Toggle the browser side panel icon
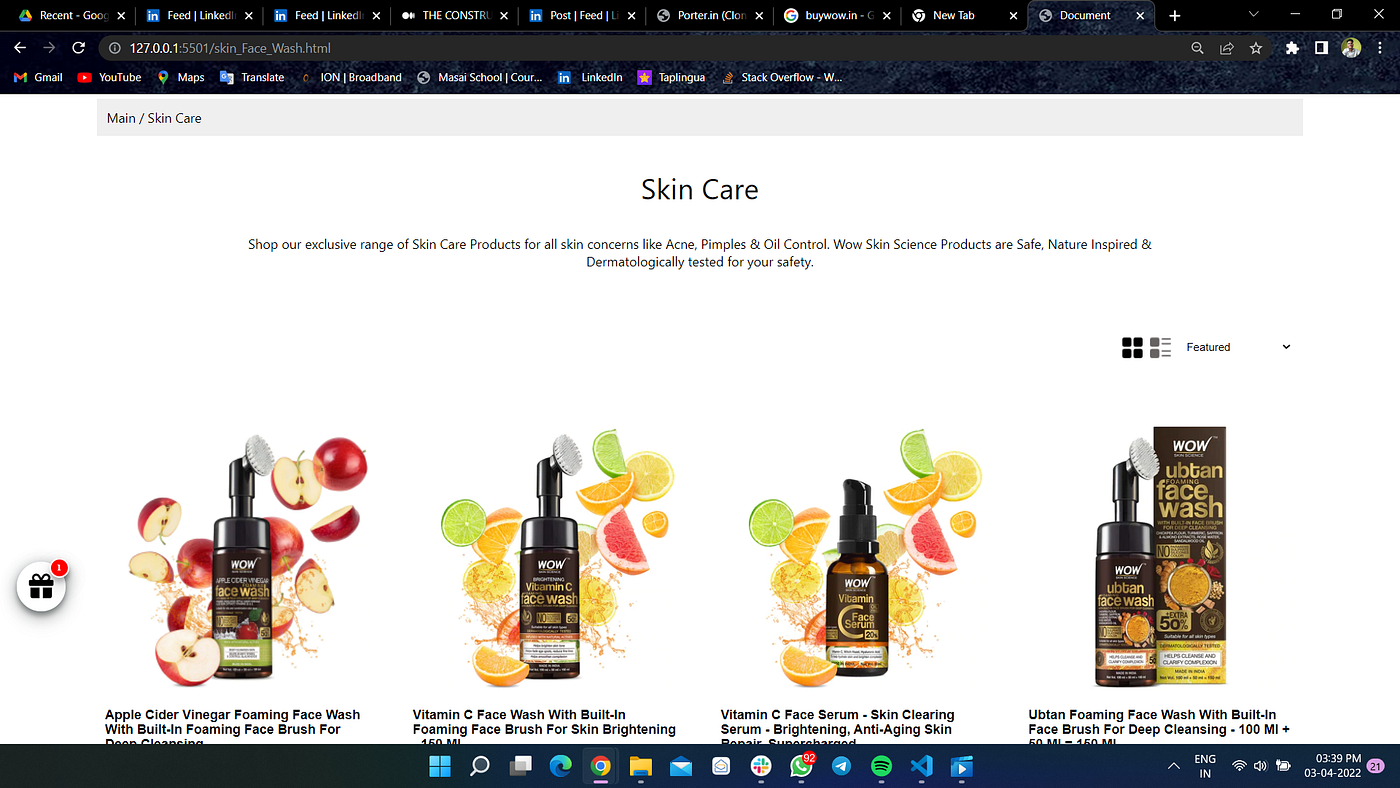This screenshot has width=1400, height=788. [1321, 48]
